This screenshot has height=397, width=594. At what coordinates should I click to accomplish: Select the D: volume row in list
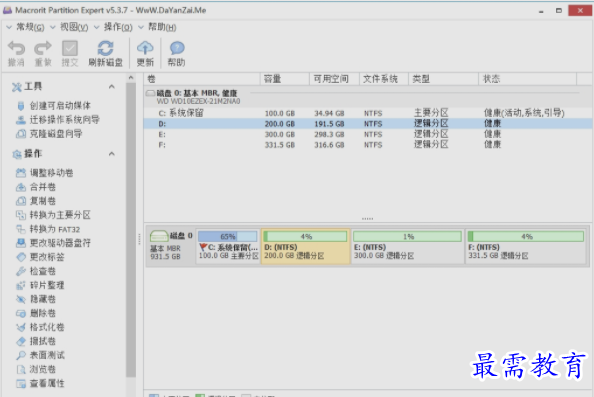pyautogui.click(x=368, y=123)
